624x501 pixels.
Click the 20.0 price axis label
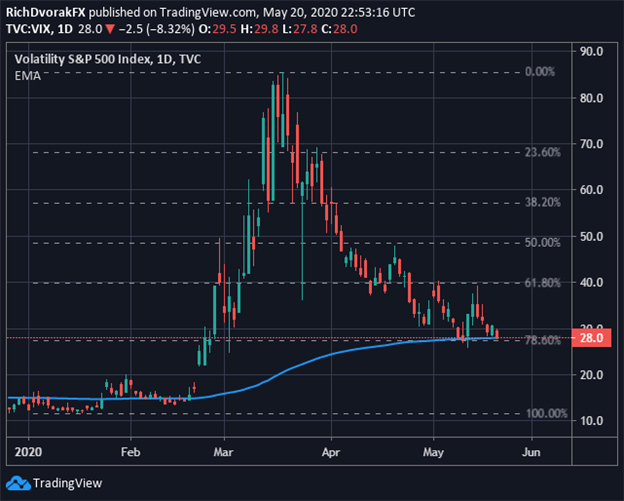coord(591,375)
